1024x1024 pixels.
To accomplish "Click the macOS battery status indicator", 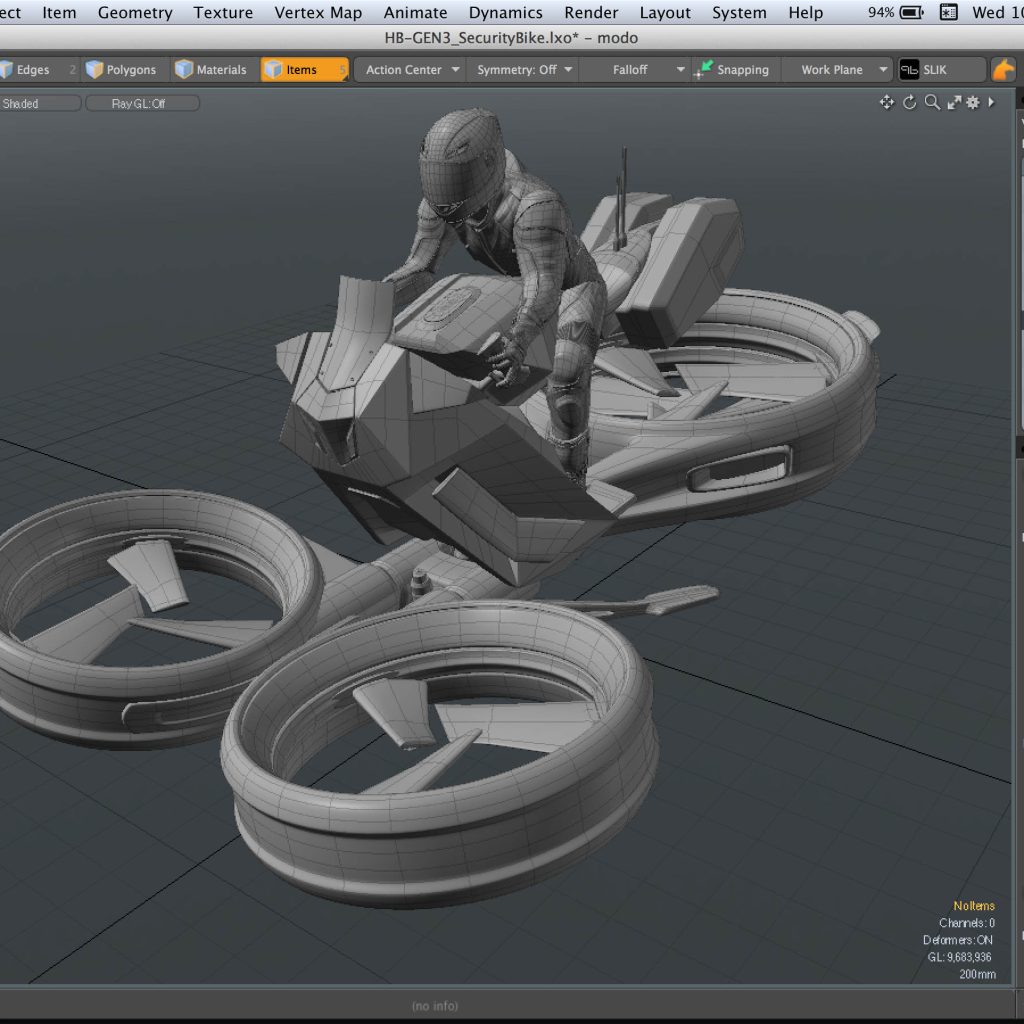I will [908, 12].
